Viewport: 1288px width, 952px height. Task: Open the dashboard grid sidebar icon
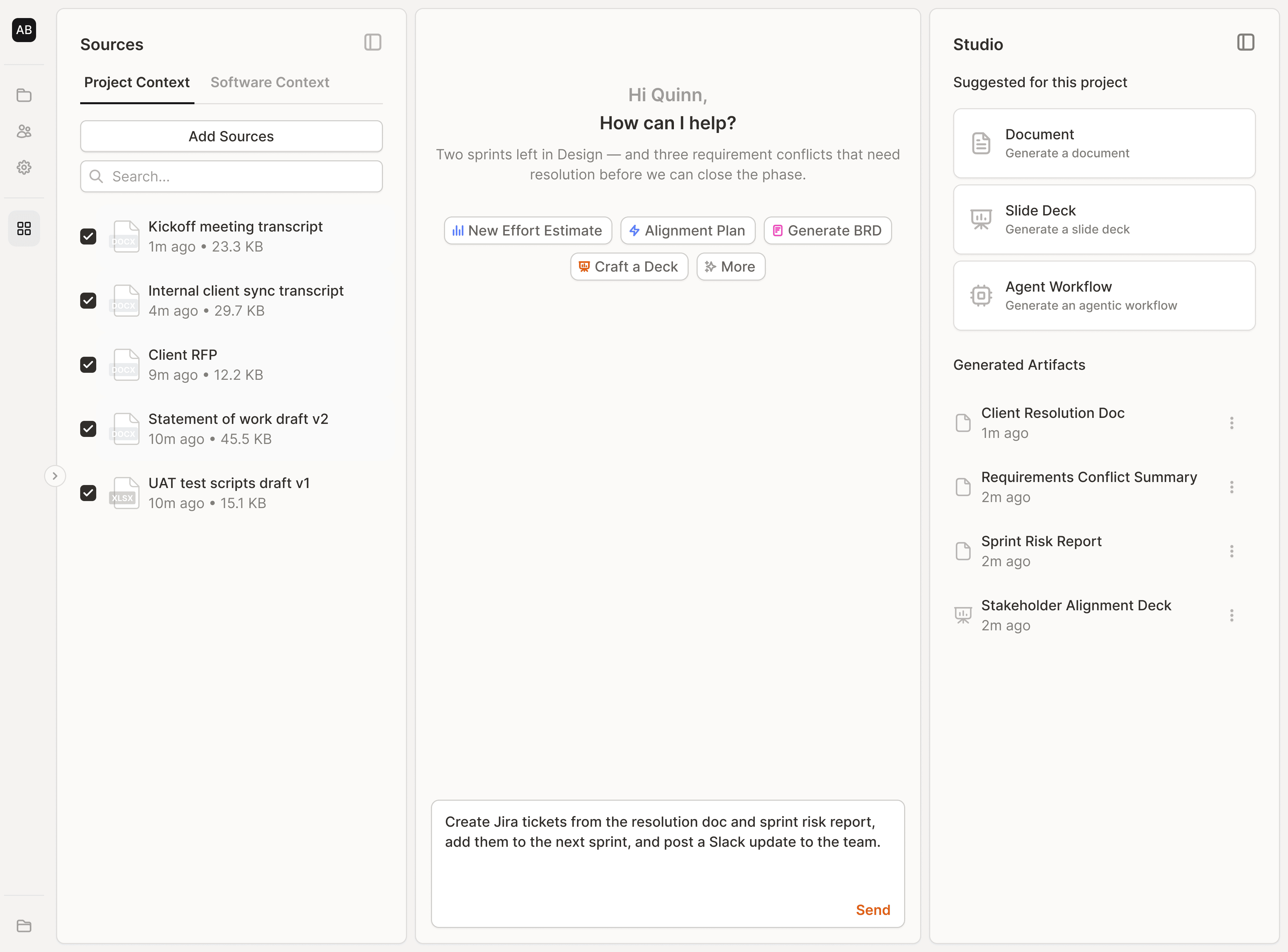[24, 229]
